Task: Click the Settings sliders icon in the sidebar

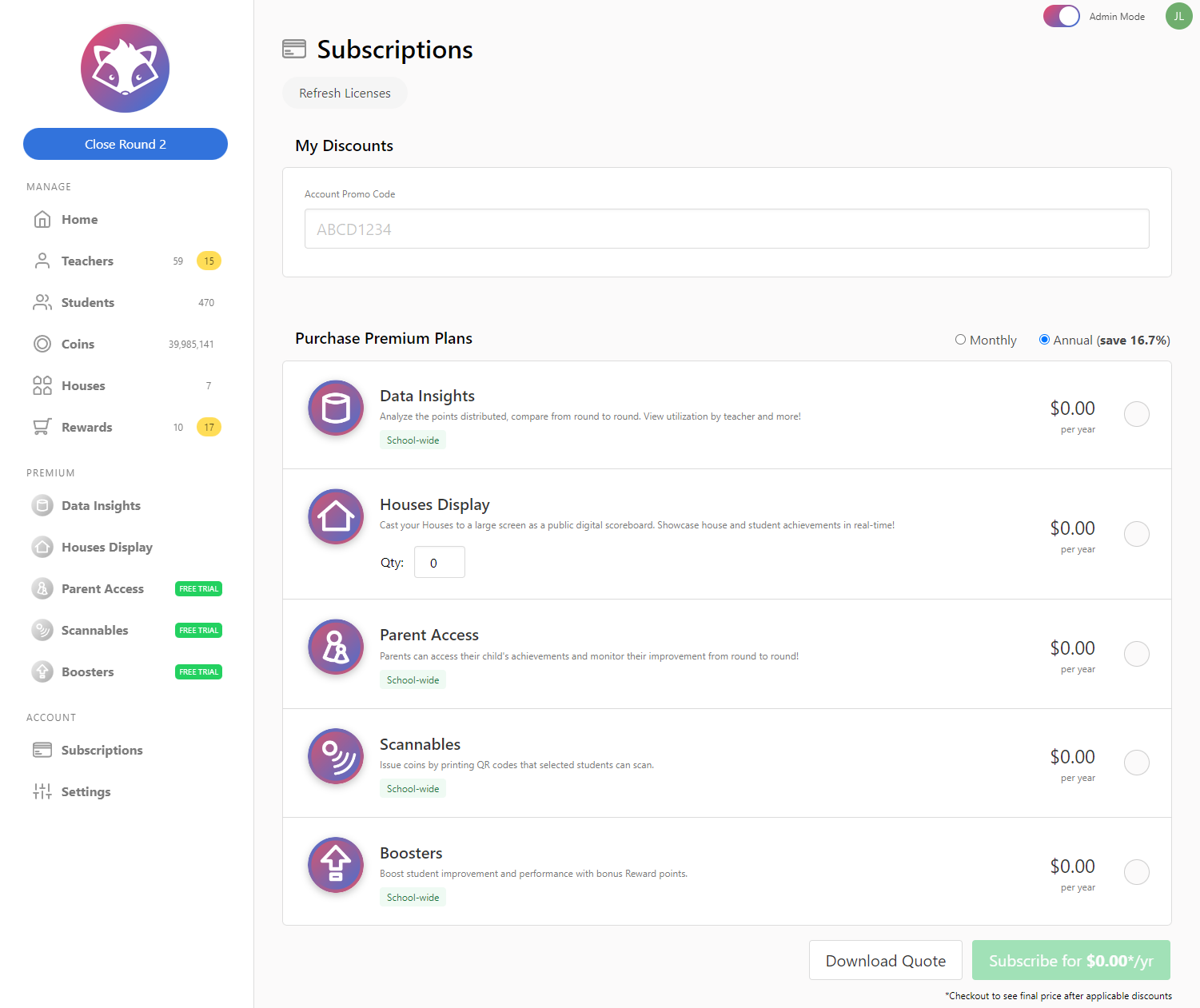Action: (x=42, y=791)
